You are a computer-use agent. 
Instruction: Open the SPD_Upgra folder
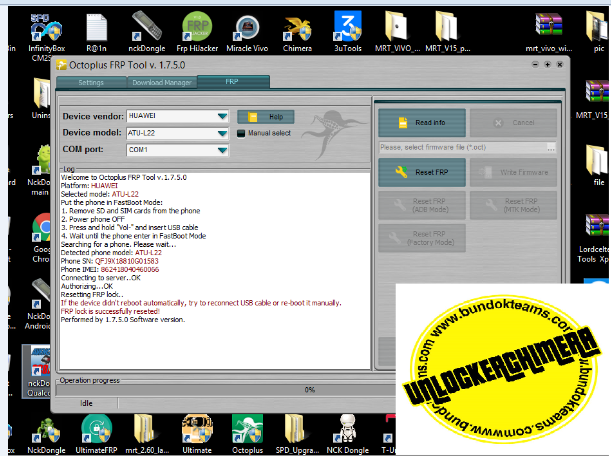pyautogui.click(x=297, y=433)
